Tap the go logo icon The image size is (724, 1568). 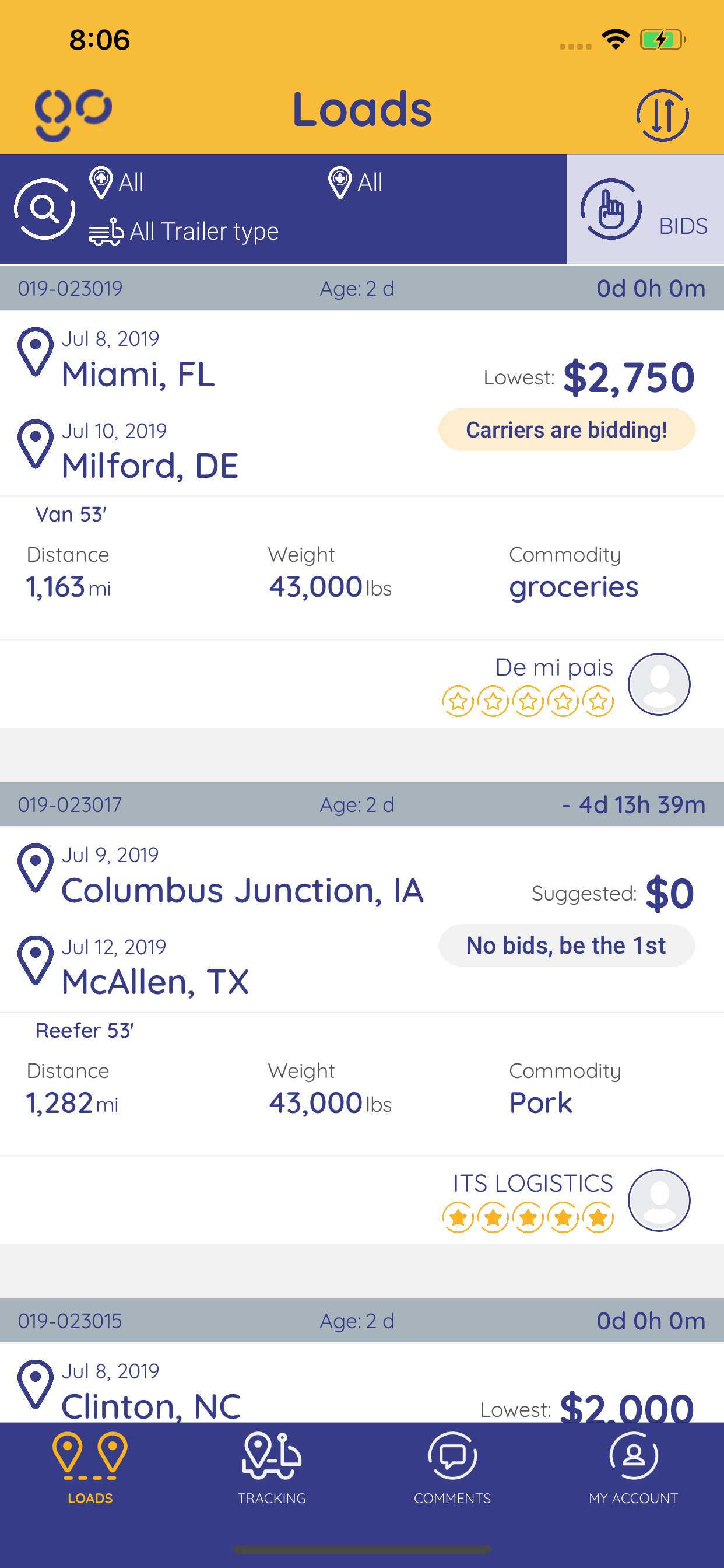click(x=73, y=114)
